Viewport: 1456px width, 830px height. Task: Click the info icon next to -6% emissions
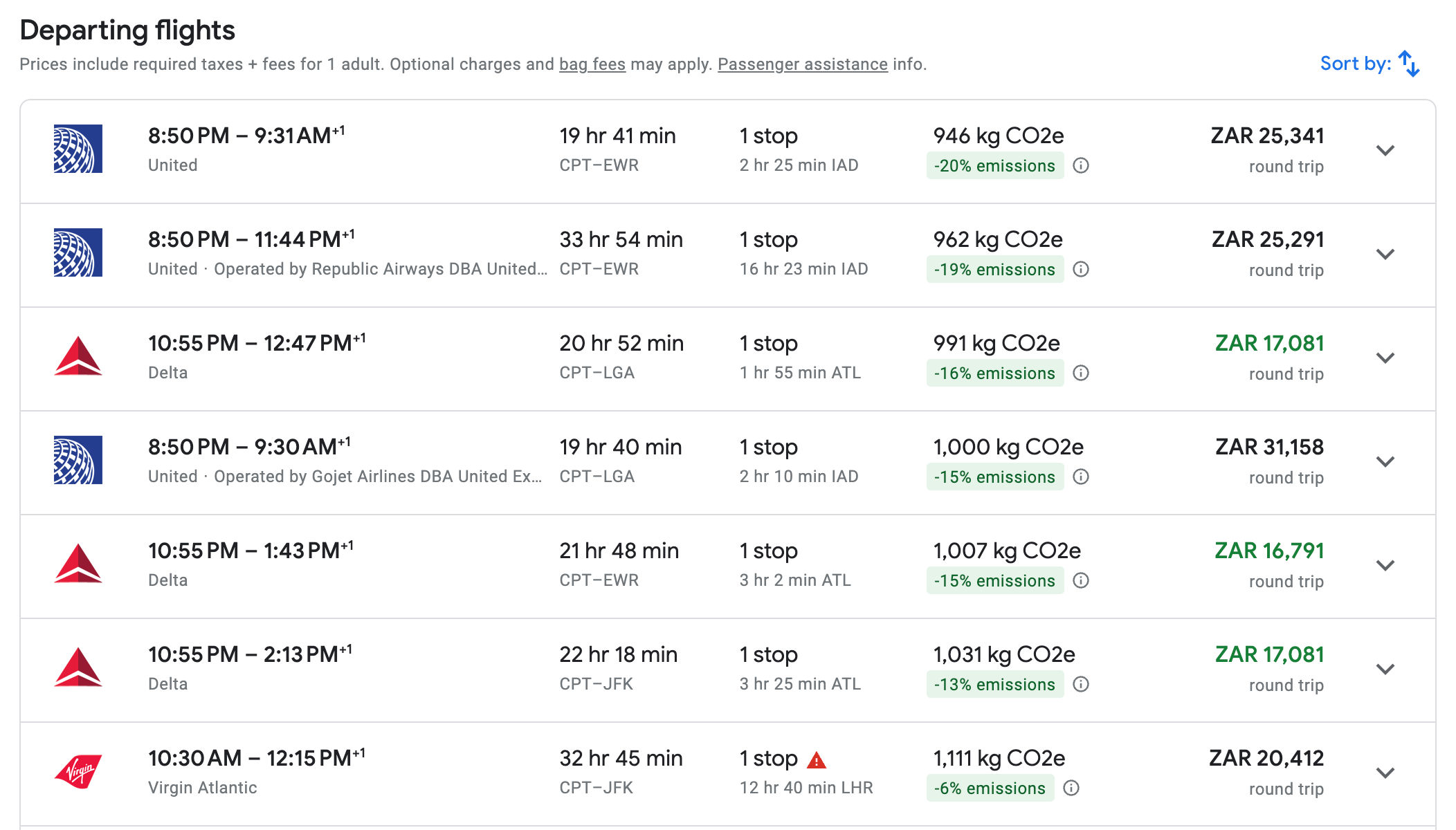click(x=1071, y=788)
